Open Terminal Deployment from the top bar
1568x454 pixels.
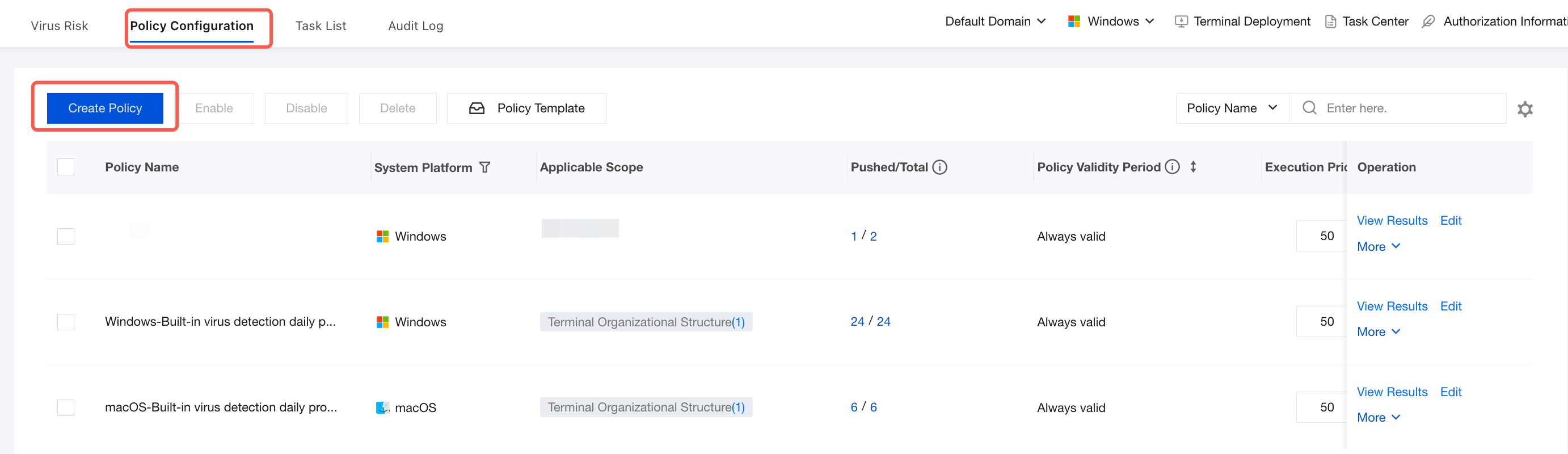(1242, 22)
